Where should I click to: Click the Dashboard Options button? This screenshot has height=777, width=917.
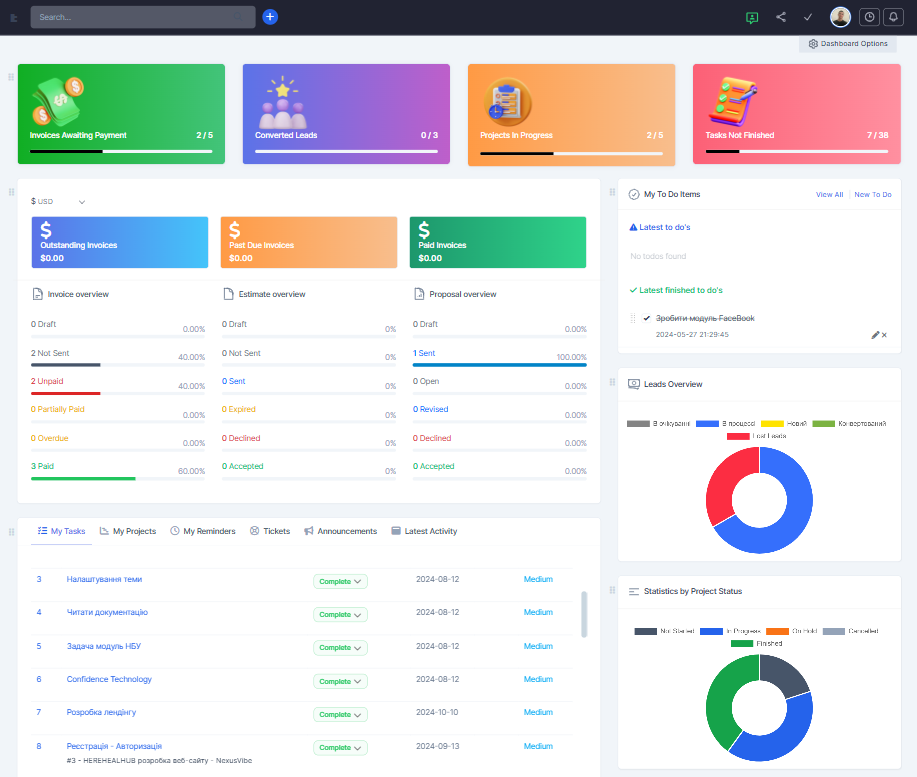(847, 44)
